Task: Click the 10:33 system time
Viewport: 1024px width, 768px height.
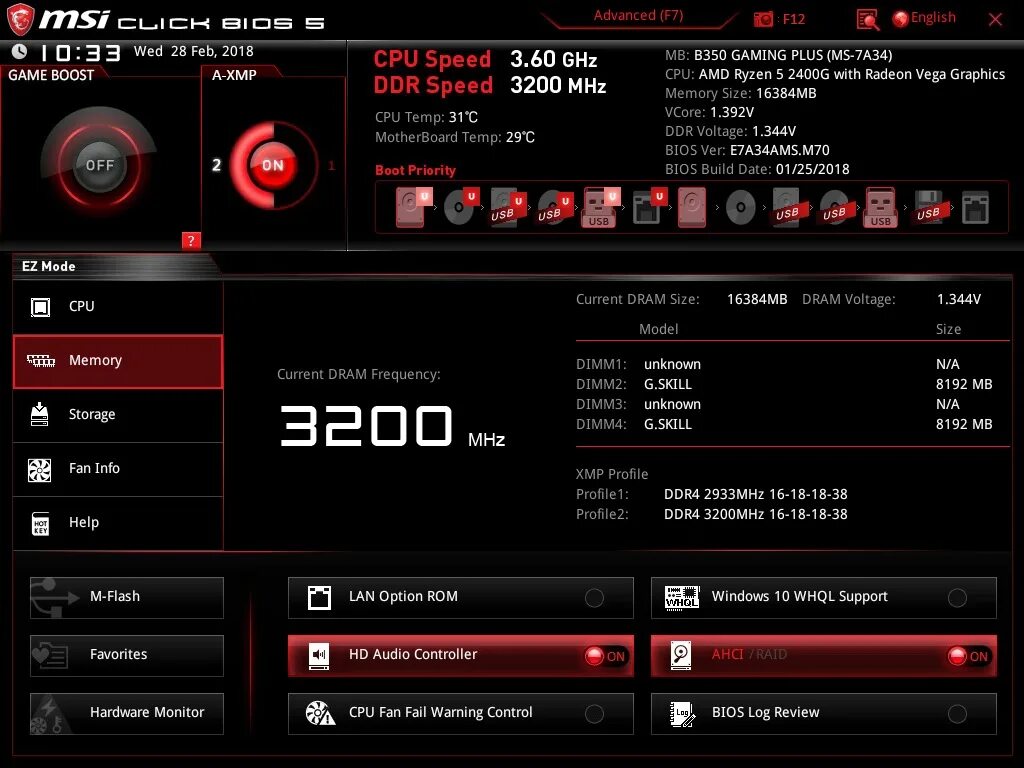Action: pos(80,52)
